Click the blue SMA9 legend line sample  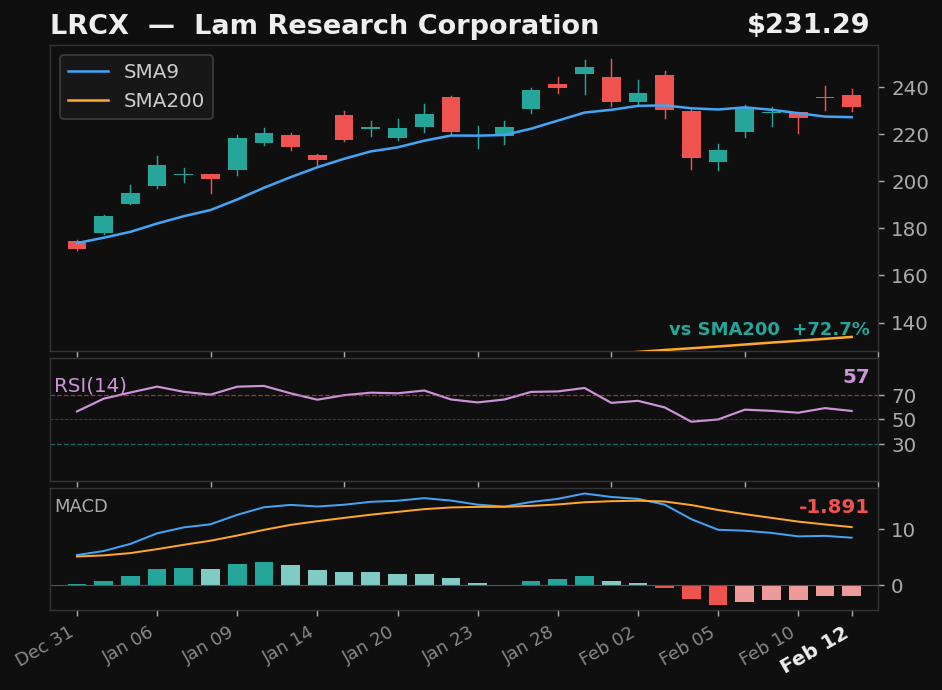[89, 71]
